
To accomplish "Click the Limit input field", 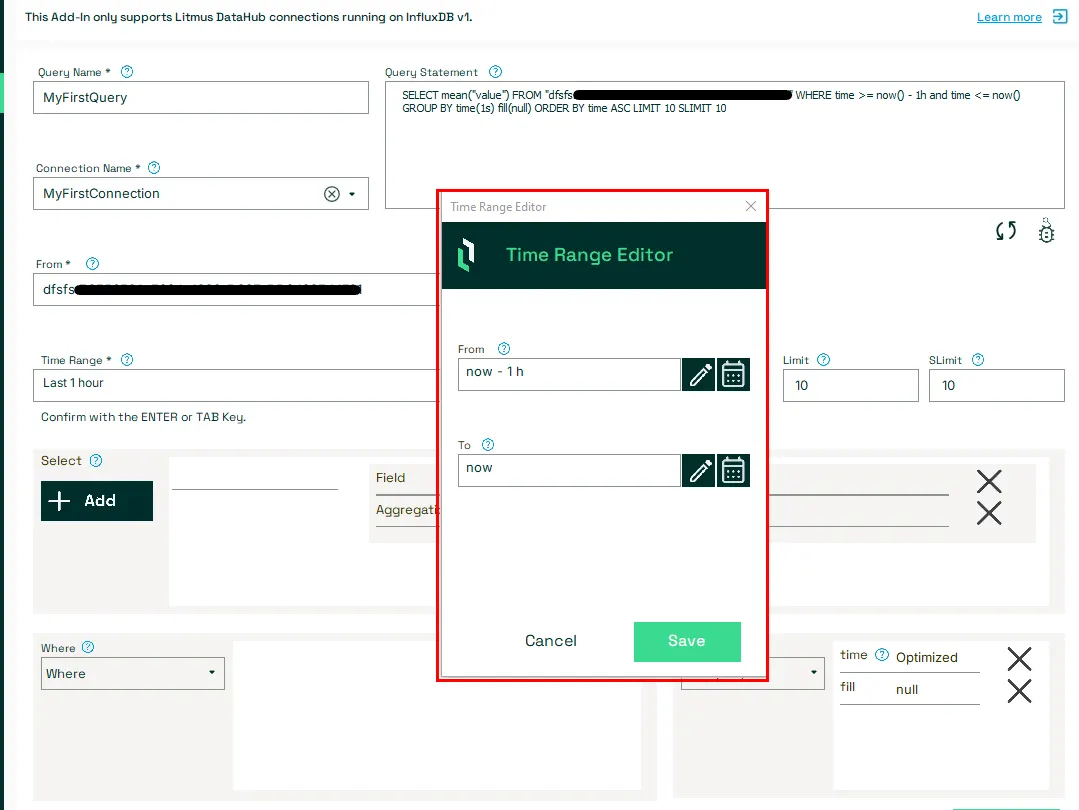I will tap(851, 385).
